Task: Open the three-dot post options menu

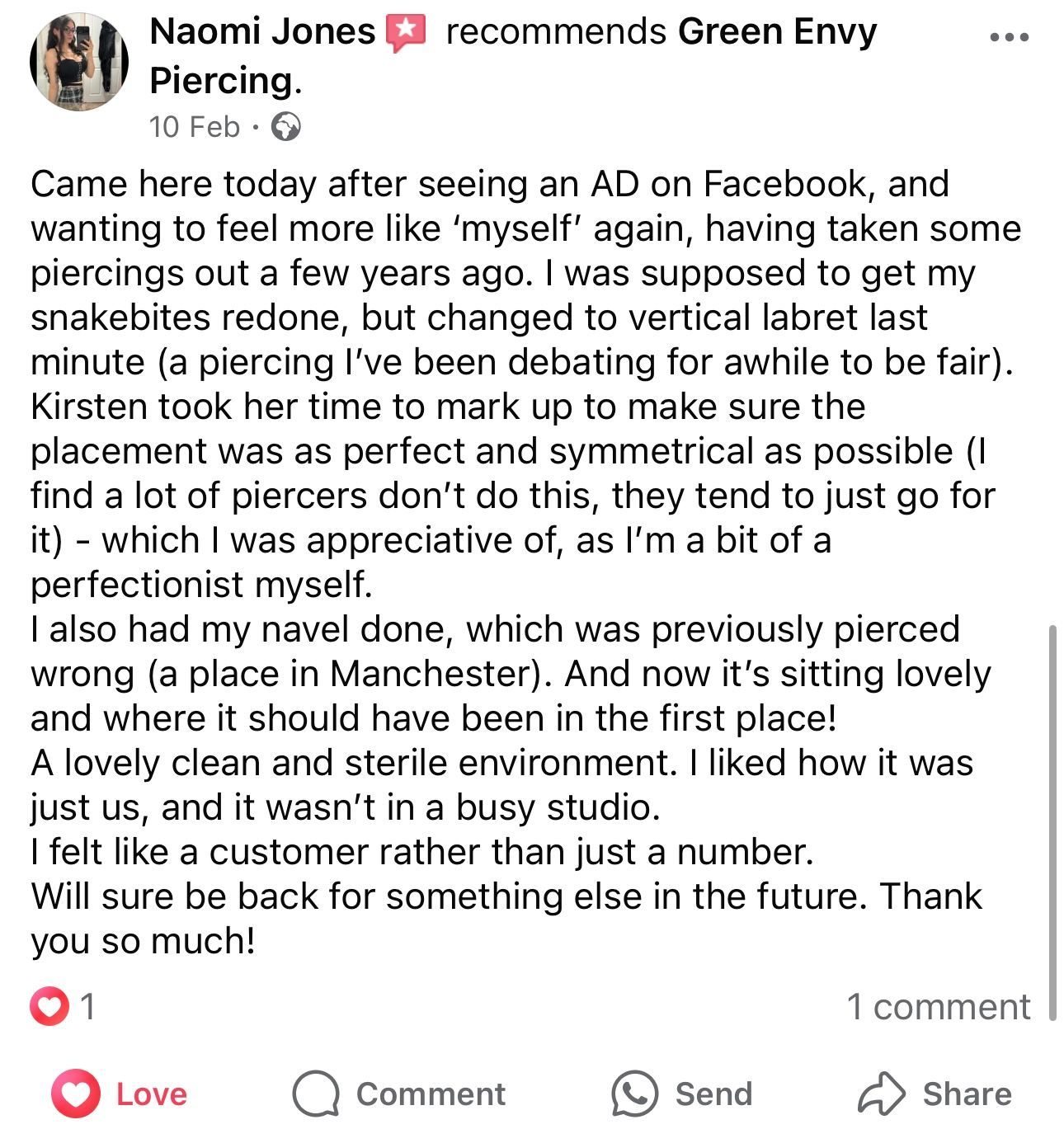Action: 1009,37
